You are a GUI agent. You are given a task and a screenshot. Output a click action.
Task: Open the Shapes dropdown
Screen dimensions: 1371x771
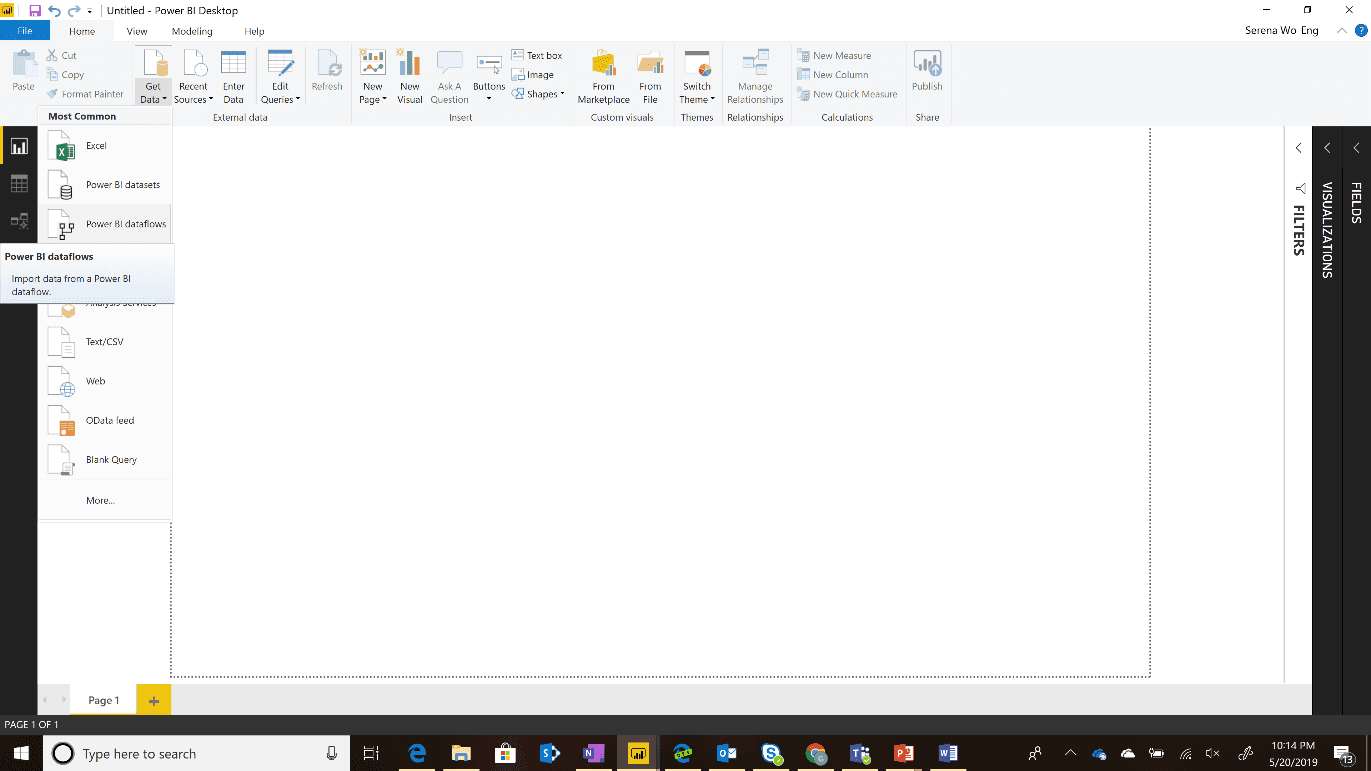point(538,94)
